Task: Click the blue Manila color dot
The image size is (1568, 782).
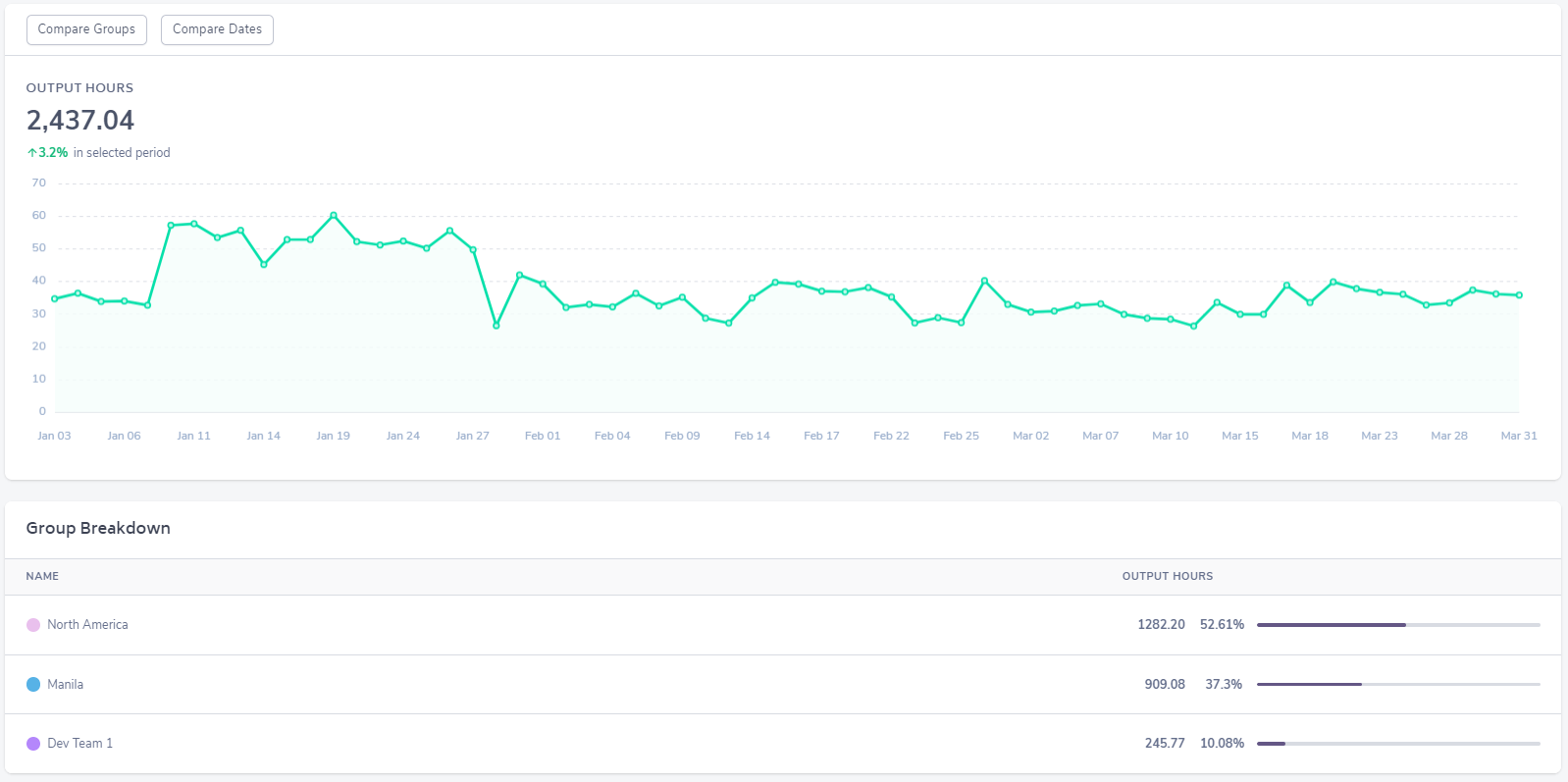Action: click(x=33, y=685)
